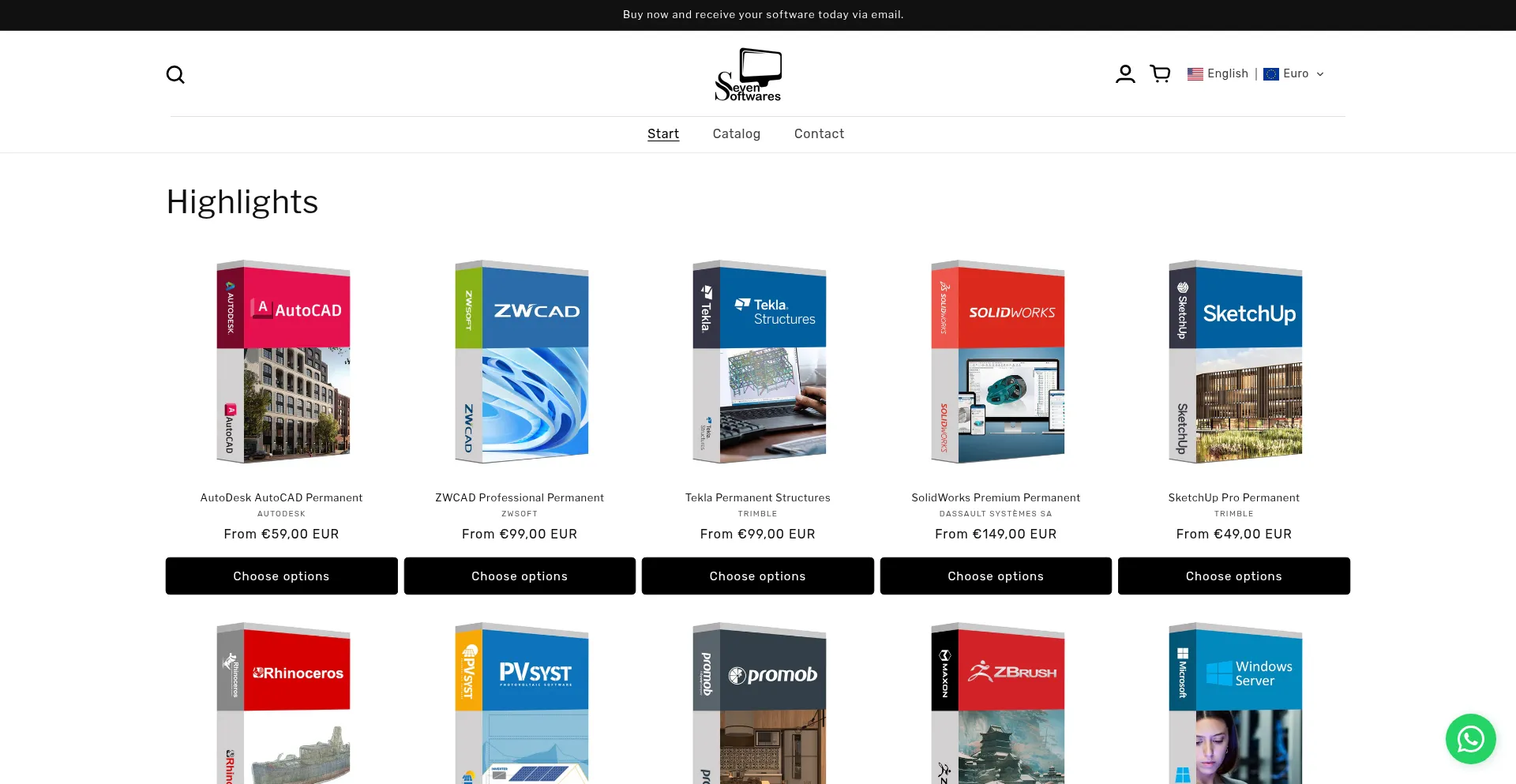1516x784 pixels.
Task: Open the Rhinoceros product box image
Action: pos(283,703)
